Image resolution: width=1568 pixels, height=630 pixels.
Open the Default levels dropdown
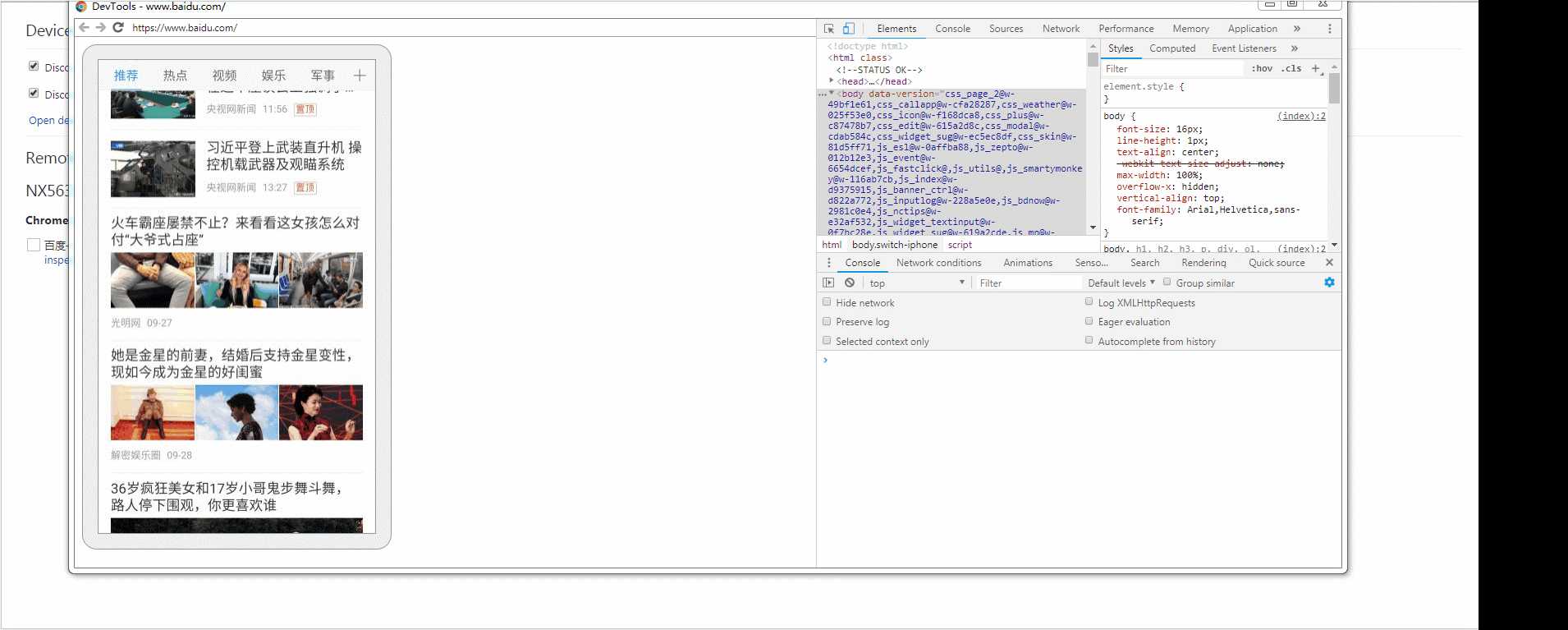tap(1121, 283)
